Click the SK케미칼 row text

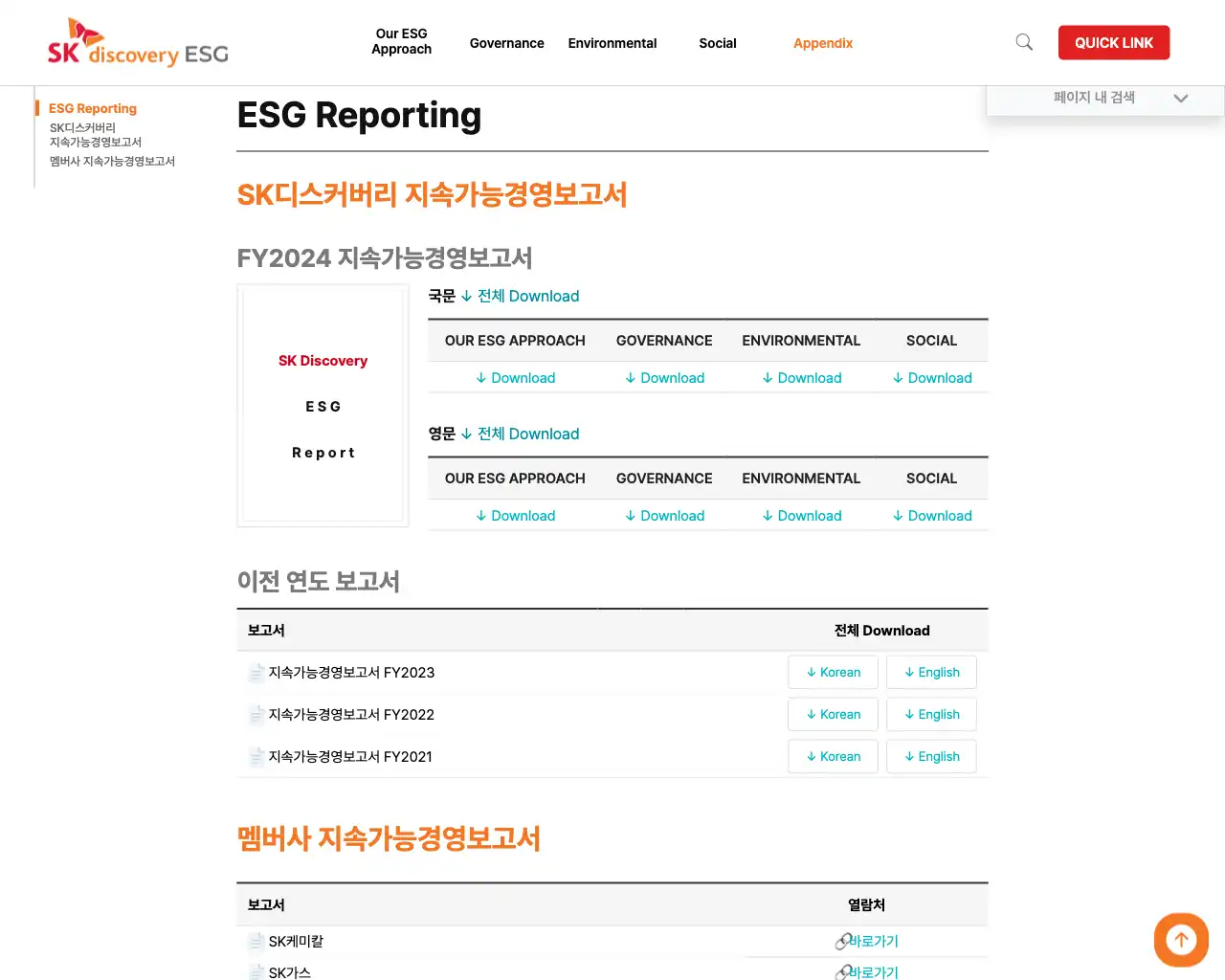(x=296, y=942)
